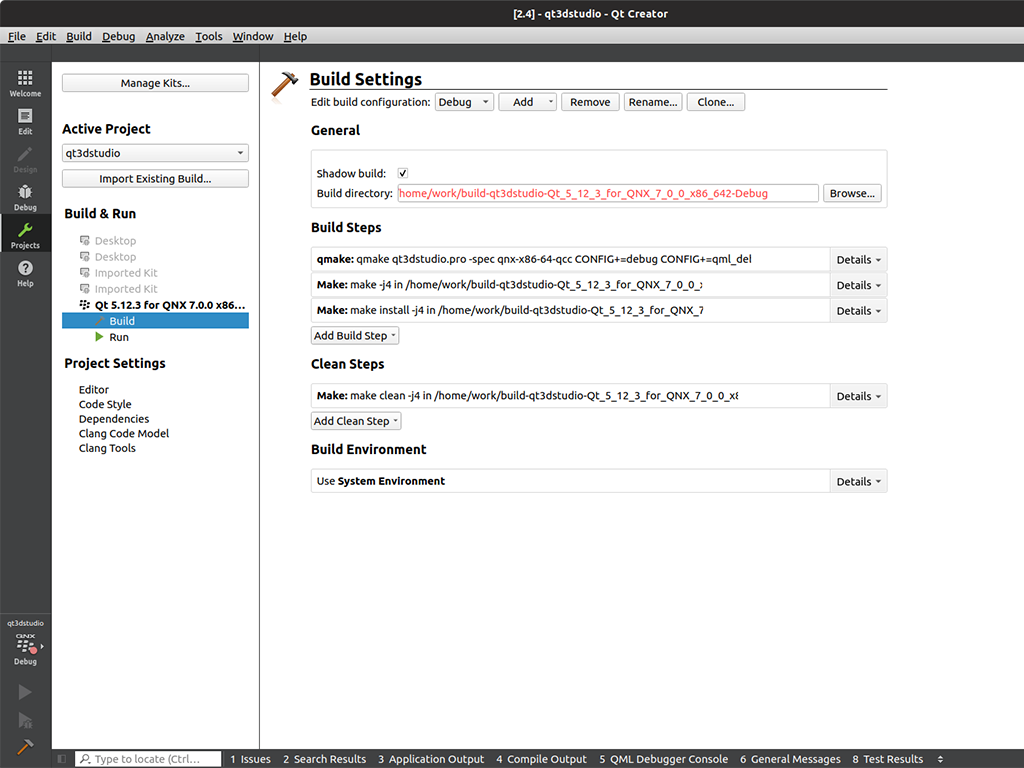
Task: Click Start Debugging icon in sidebar
Action: click(25, 720)
